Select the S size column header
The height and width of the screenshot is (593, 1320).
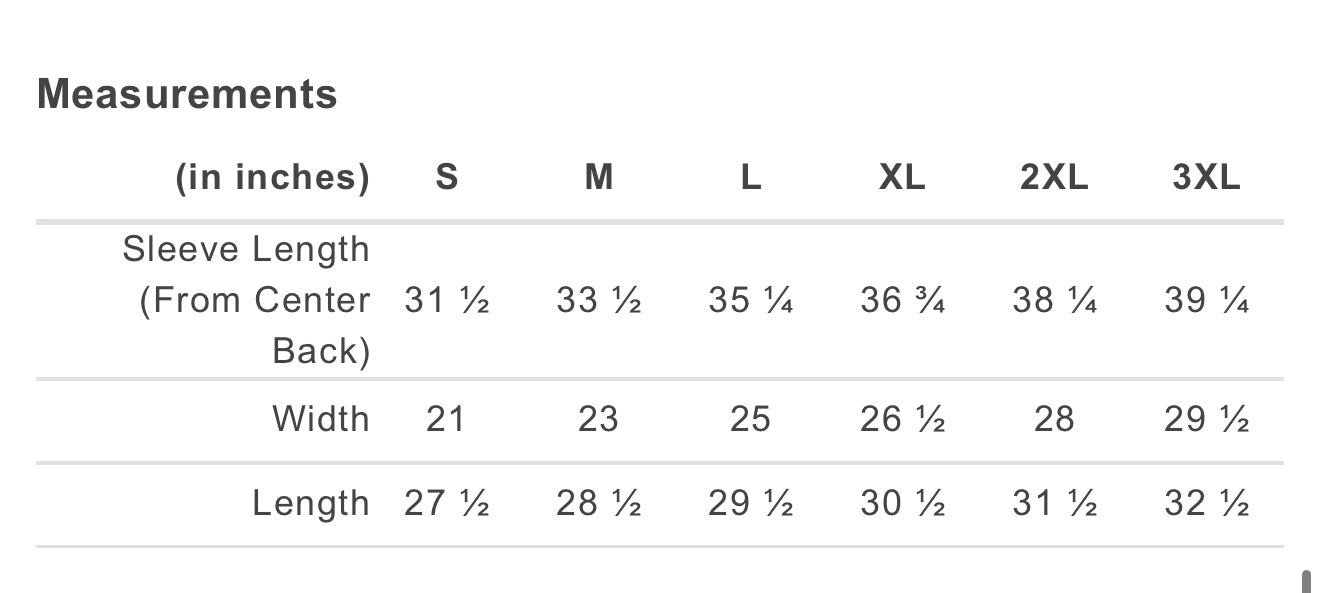(447, 177)
